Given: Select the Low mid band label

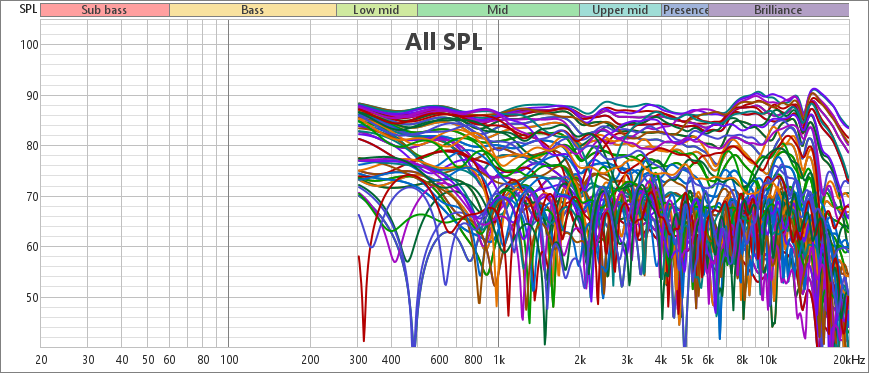Looking at the screenshot, I should click(x=377, y=10).
